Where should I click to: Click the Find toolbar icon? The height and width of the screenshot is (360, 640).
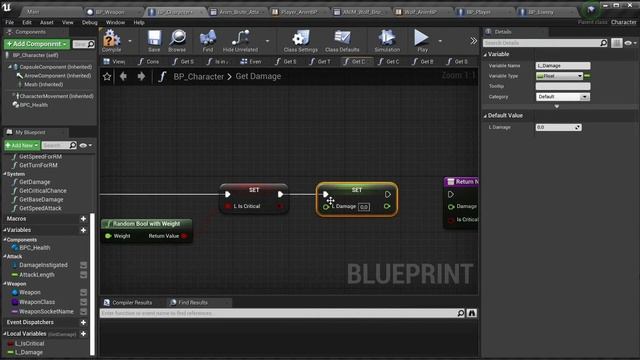tap(208, 41)
